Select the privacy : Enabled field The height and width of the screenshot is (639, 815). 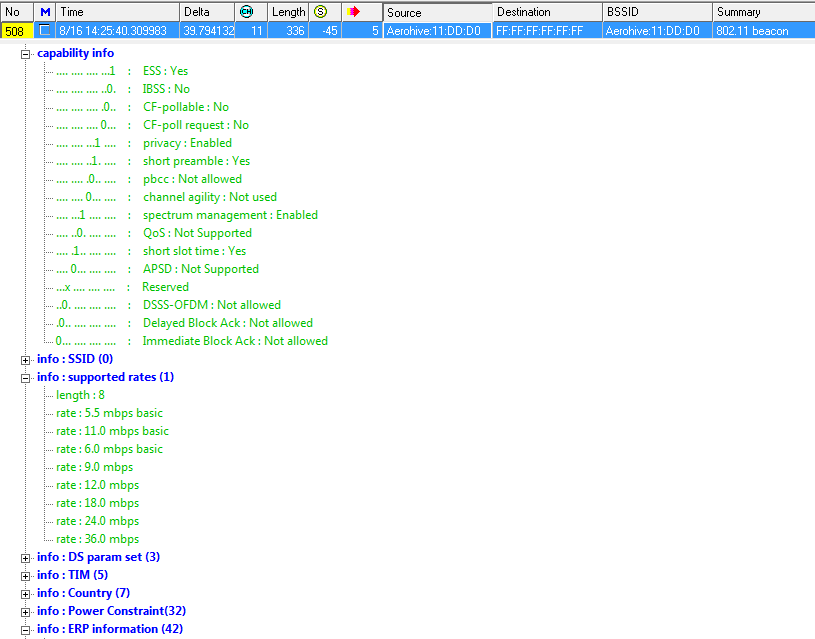click(187, 143)
